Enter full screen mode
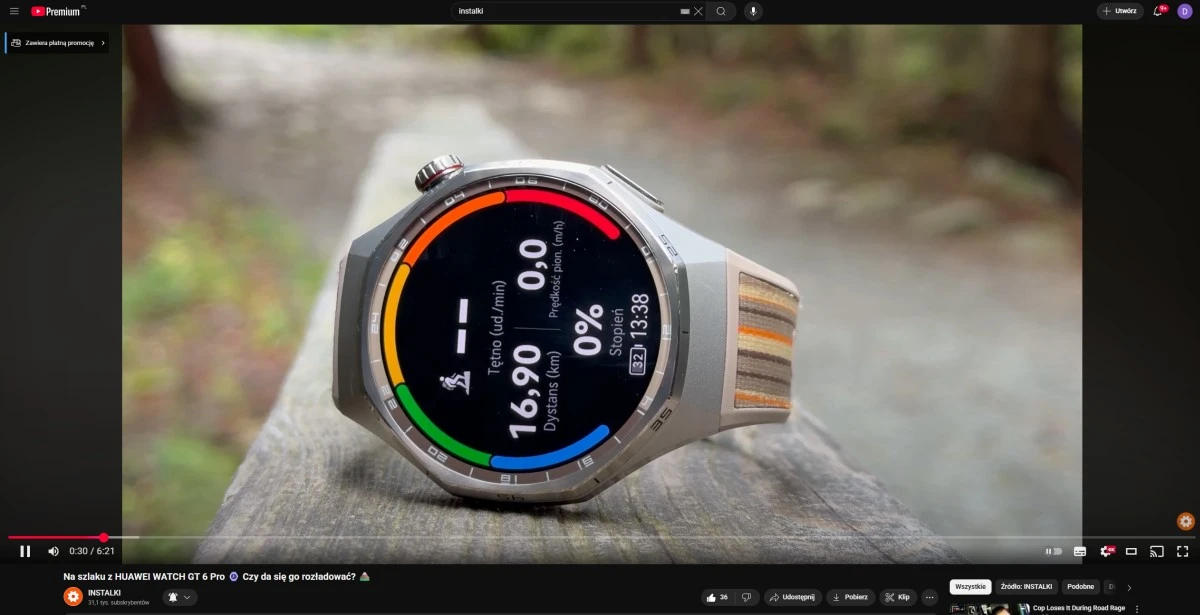 tap(1182, 551)
